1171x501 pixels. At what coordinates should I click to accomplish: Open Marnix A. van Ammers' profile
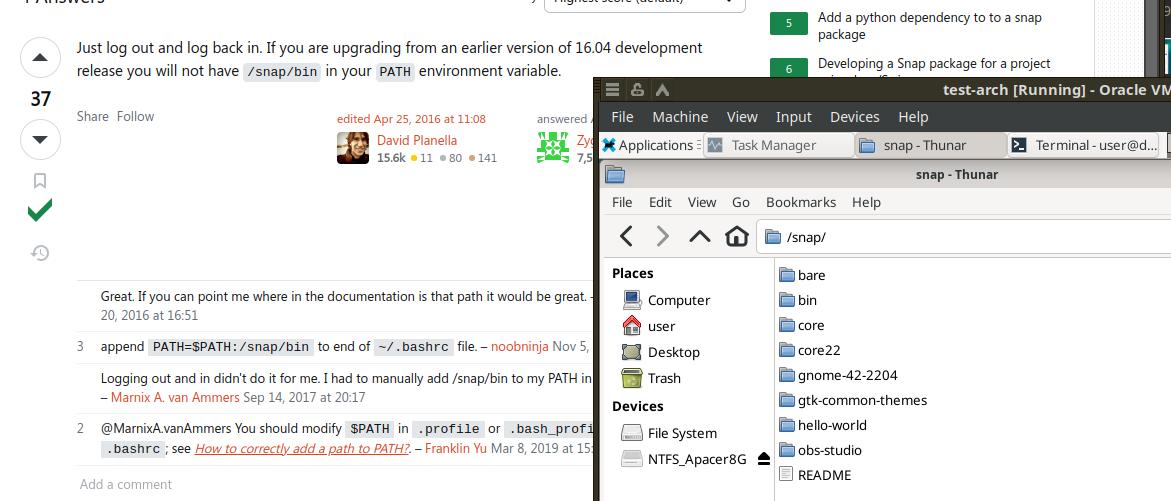pyautogui.click(x=176, y=397)
